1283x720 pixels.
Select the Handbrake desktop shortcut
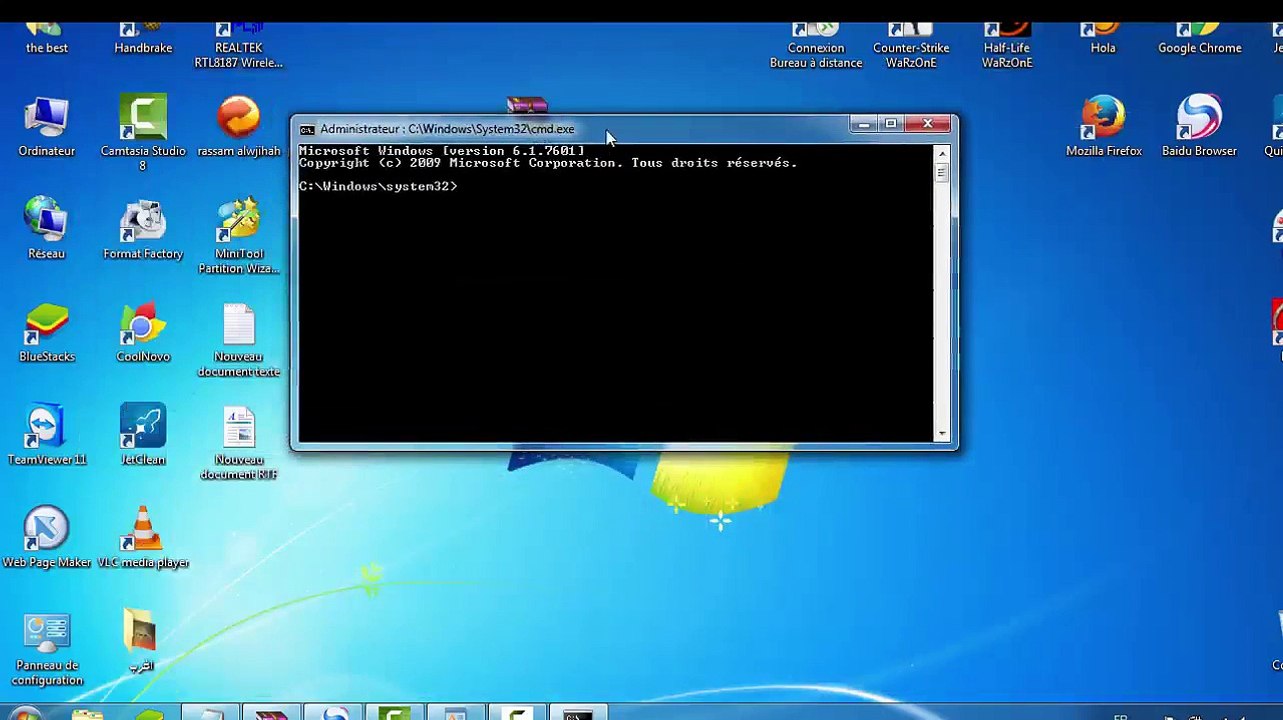tap(143, 38)
